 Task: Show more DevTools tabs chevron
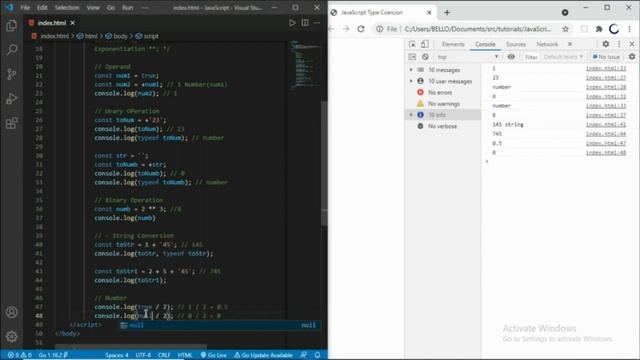570,44
